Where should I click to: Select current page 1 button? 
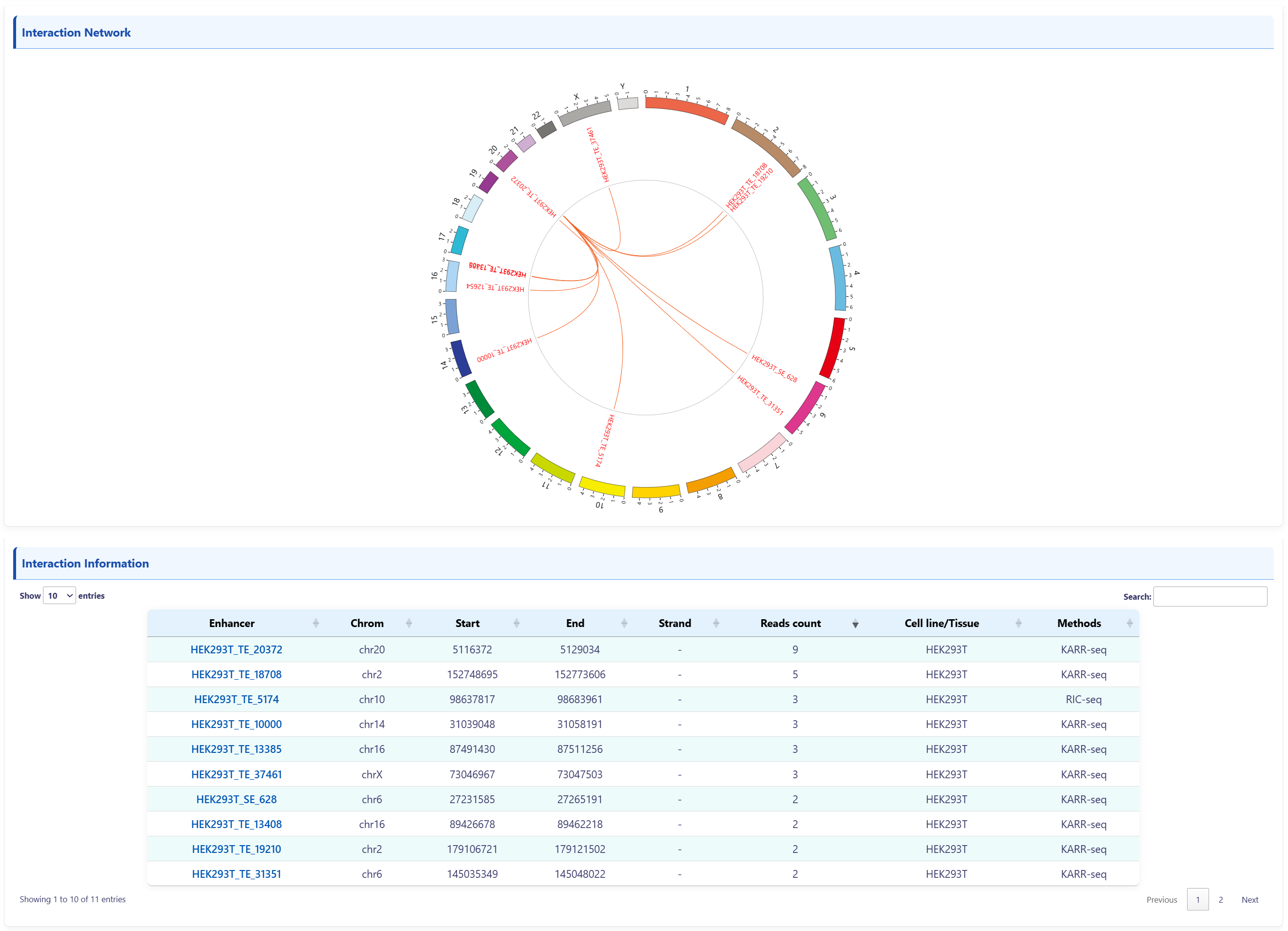(1198, 900)
